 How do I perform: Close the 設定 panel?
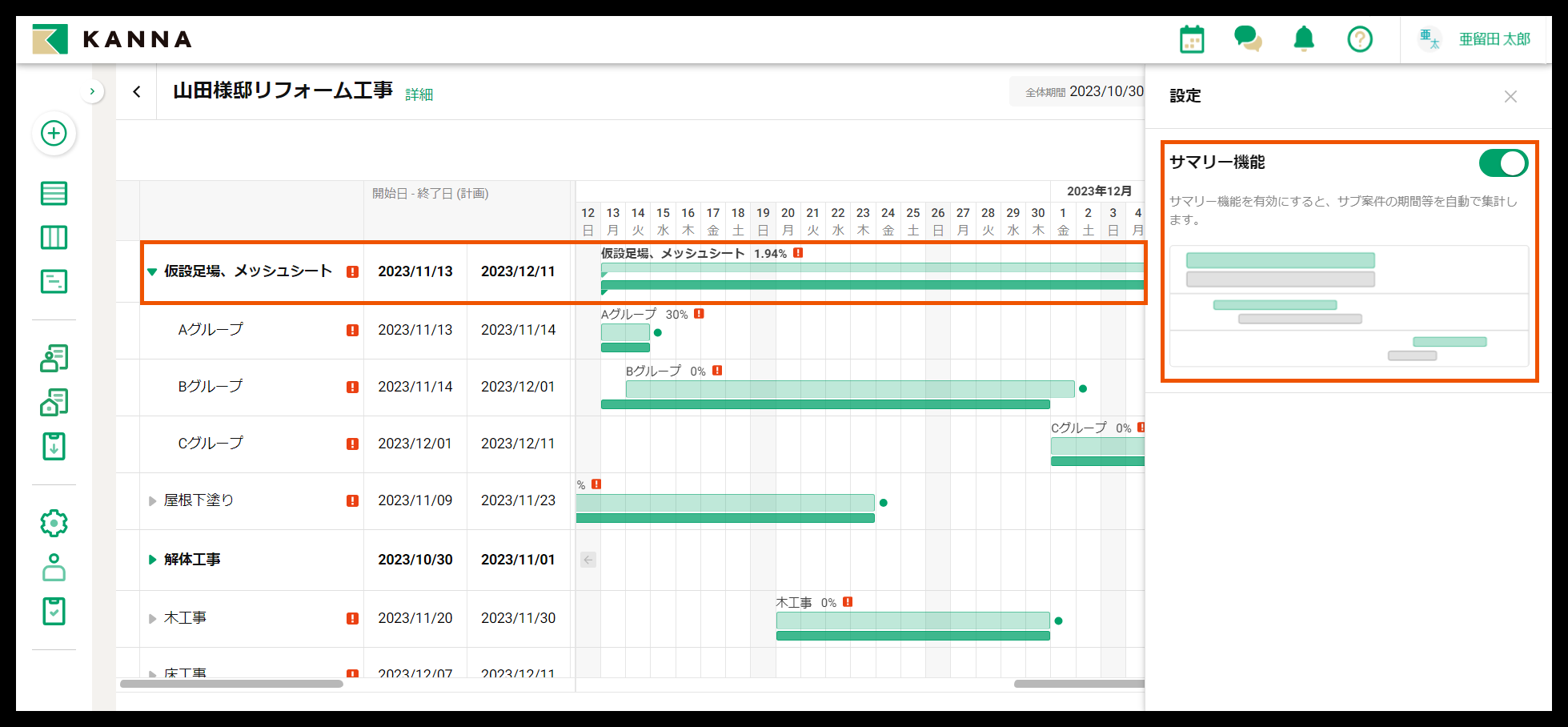click(x=1510, y=97)
